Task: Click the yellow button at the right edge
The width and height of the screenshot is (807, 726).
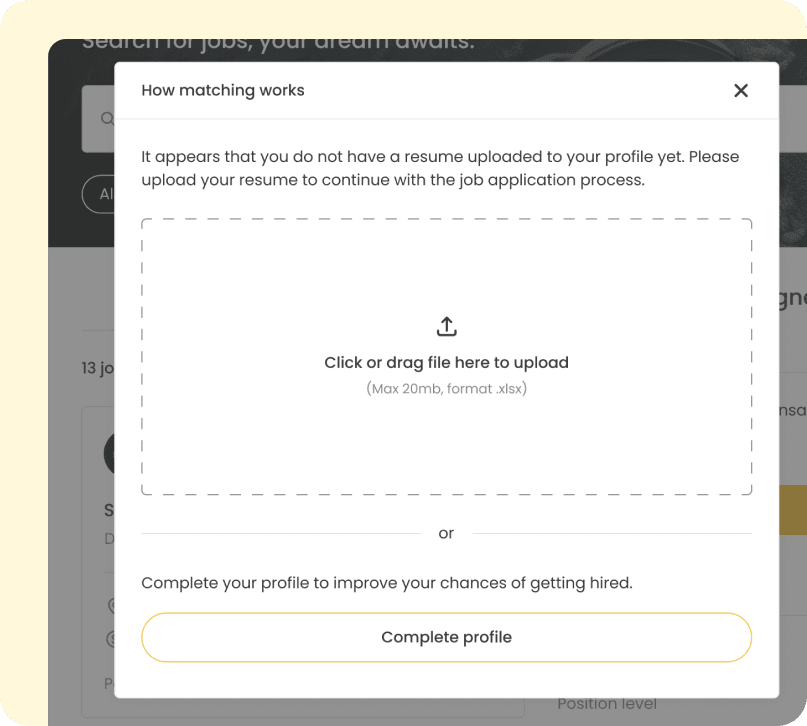Action: point(792,510)
